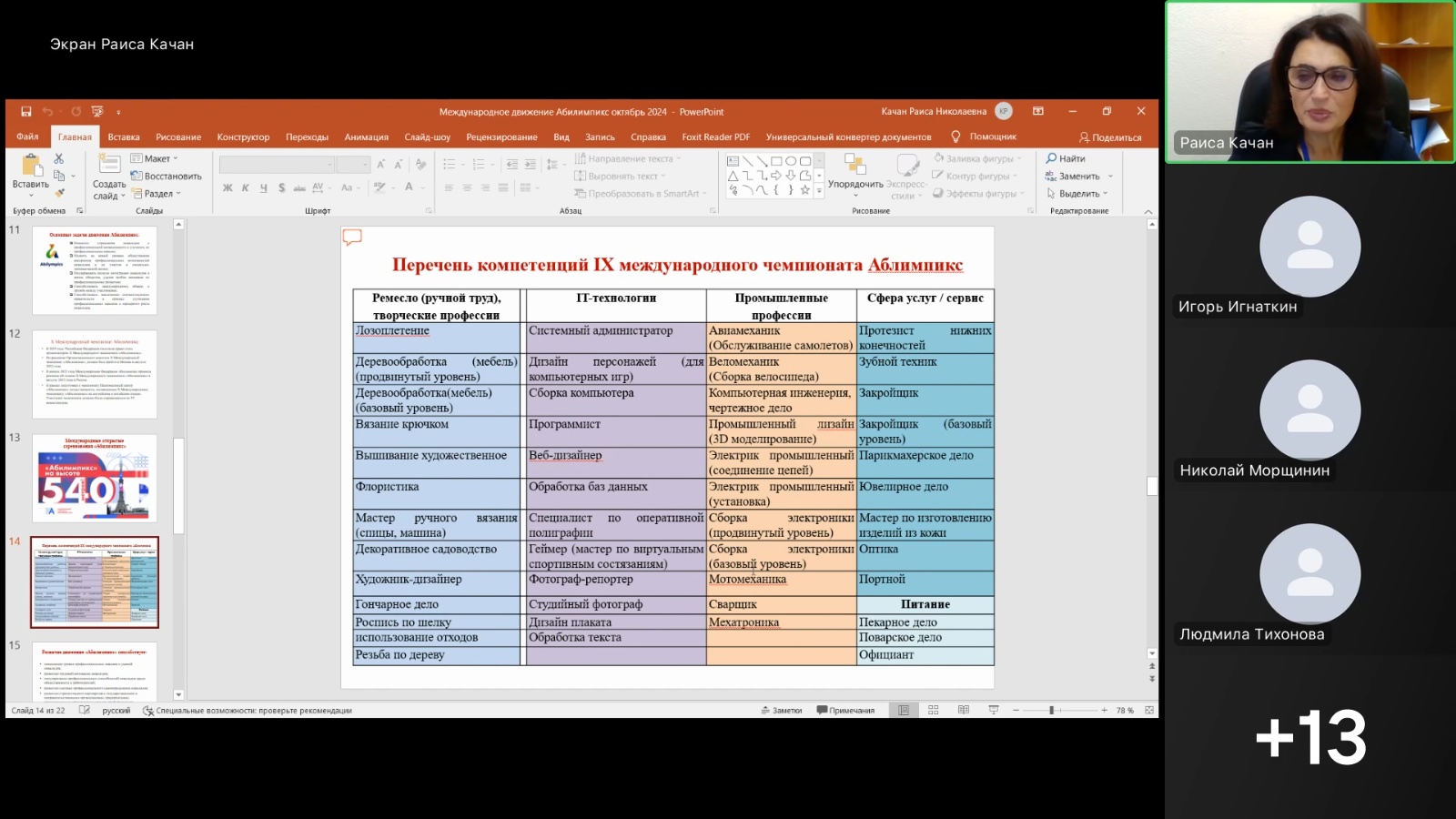Collapse the ribbon with the chevron

point(1148,211)
